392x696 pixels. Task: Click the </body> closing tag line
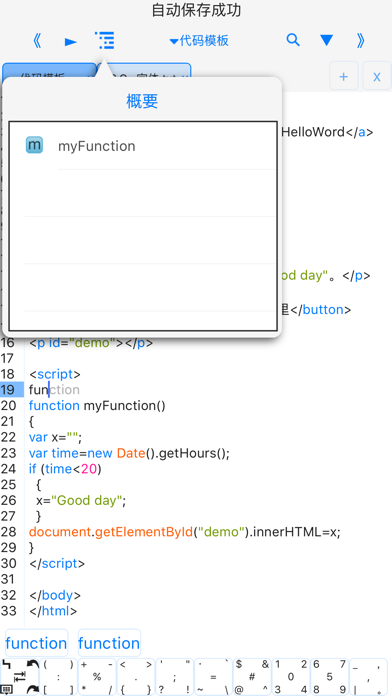(55, 595)
